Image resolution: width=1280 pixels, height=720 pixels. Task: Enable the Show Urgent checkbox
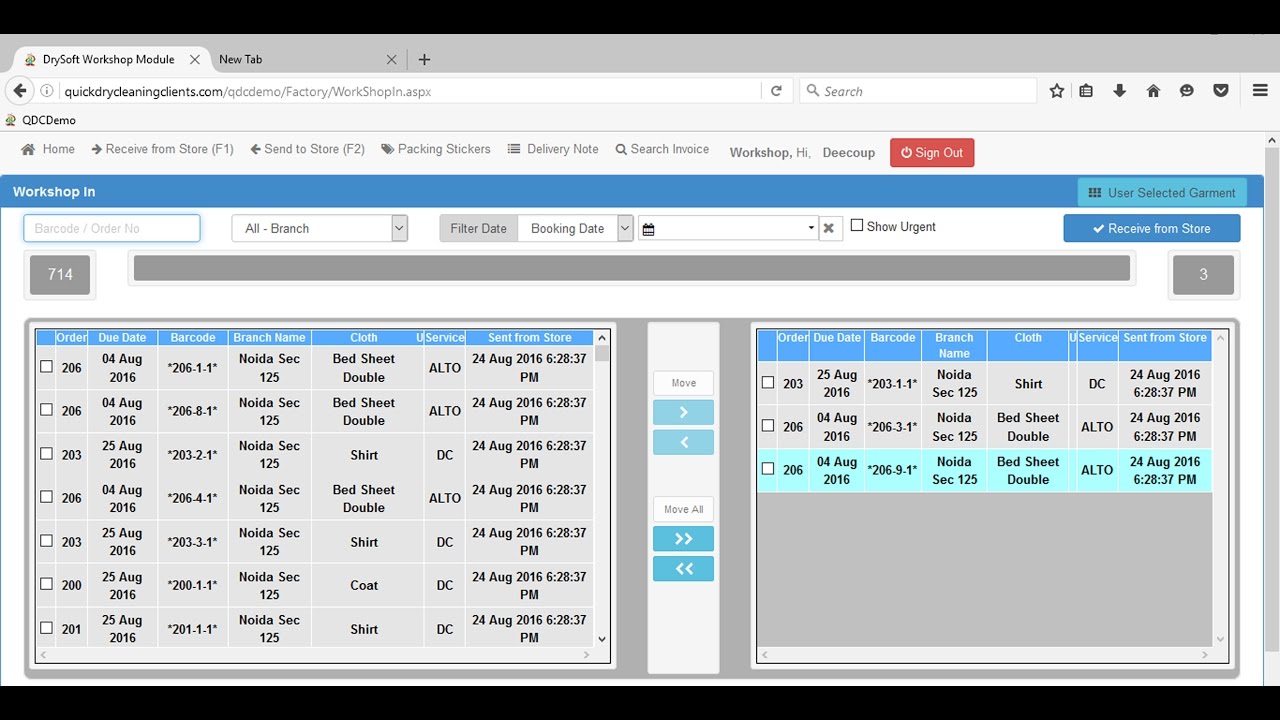tap(857, 226)
